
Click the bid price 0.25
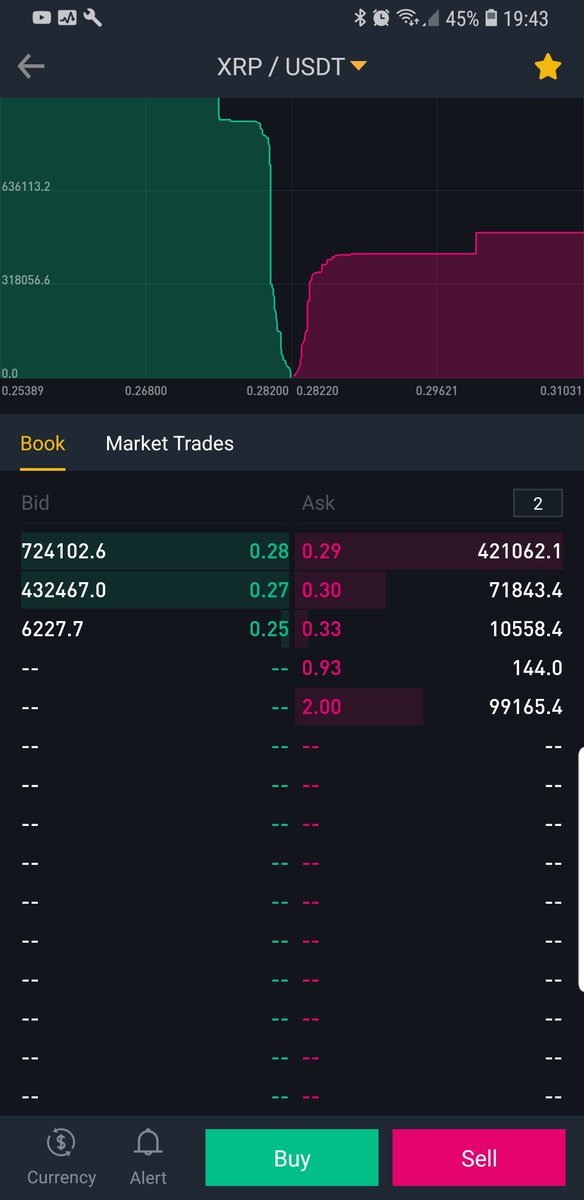click(269, 629)
